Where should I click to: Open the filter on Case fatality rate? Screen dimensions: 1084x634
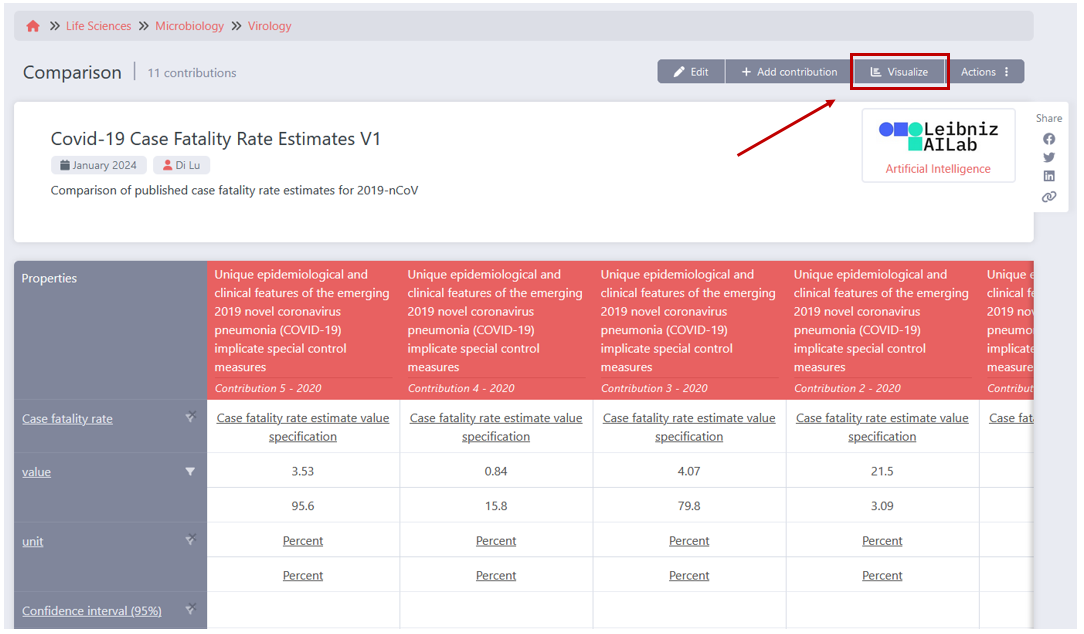pos(188,417)
